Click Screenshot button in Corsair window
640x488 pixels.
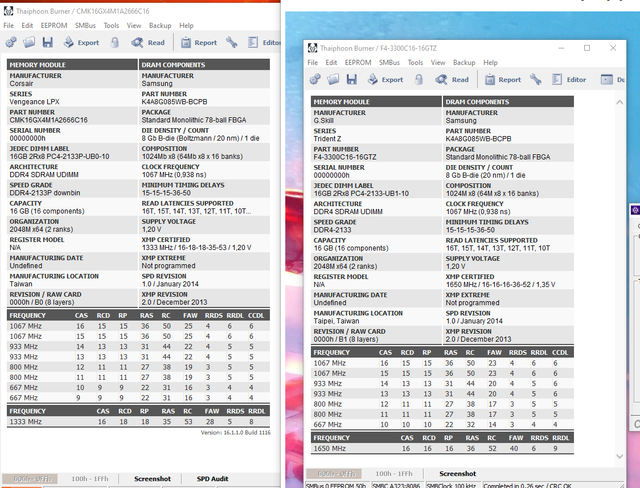coord(152,479)
